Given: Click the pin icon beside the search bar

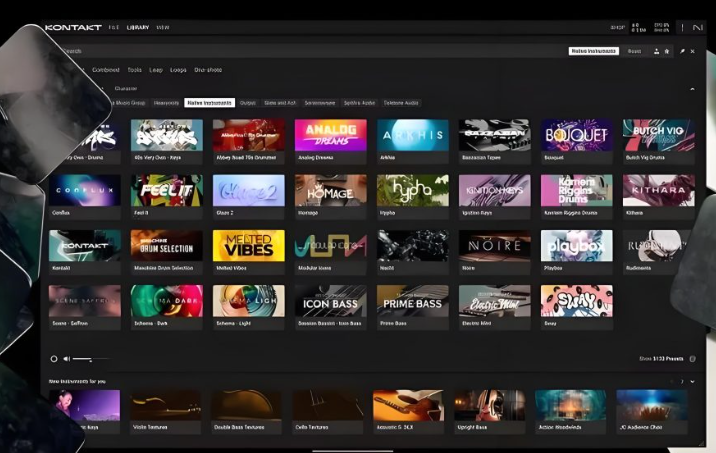Looking at the screenshot, I should click(x=683, y=51).
